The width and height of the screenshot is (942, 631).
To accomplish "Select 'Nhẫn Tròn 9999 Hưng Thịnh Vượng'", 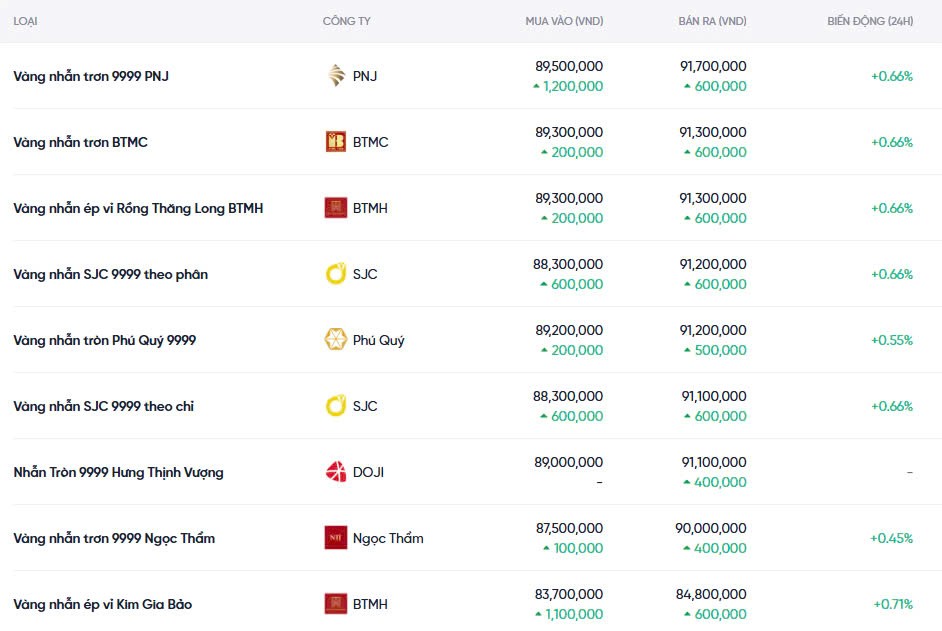I will click(x=118, y=472).
